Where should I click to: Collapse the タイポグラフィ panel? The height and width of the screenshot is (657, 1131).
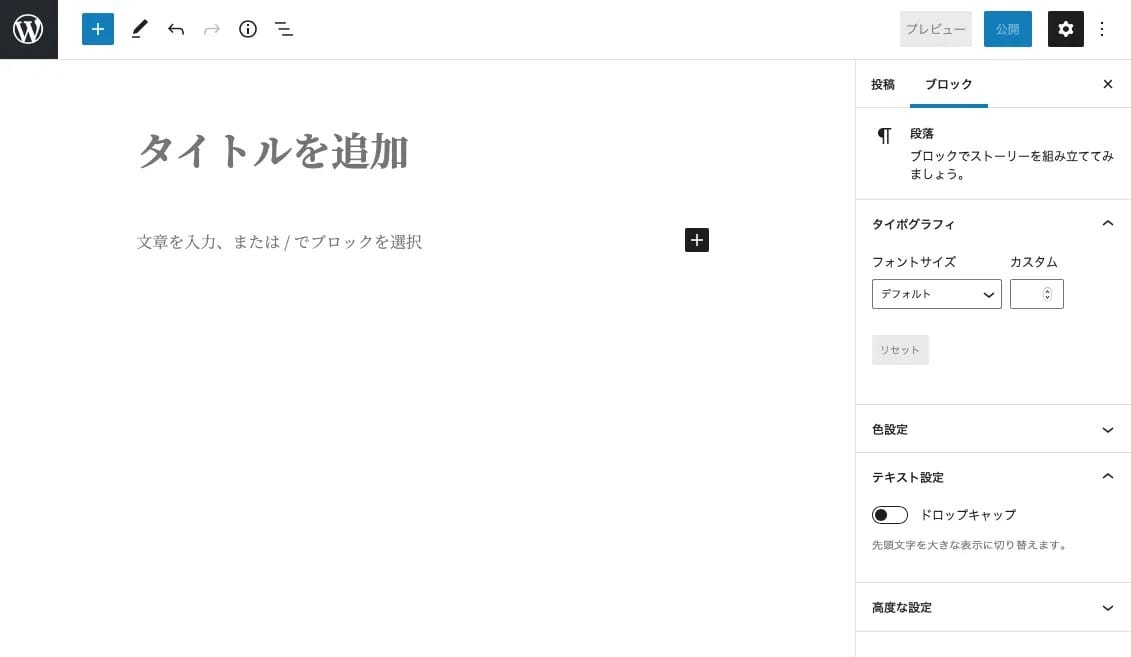coord(993,224)
